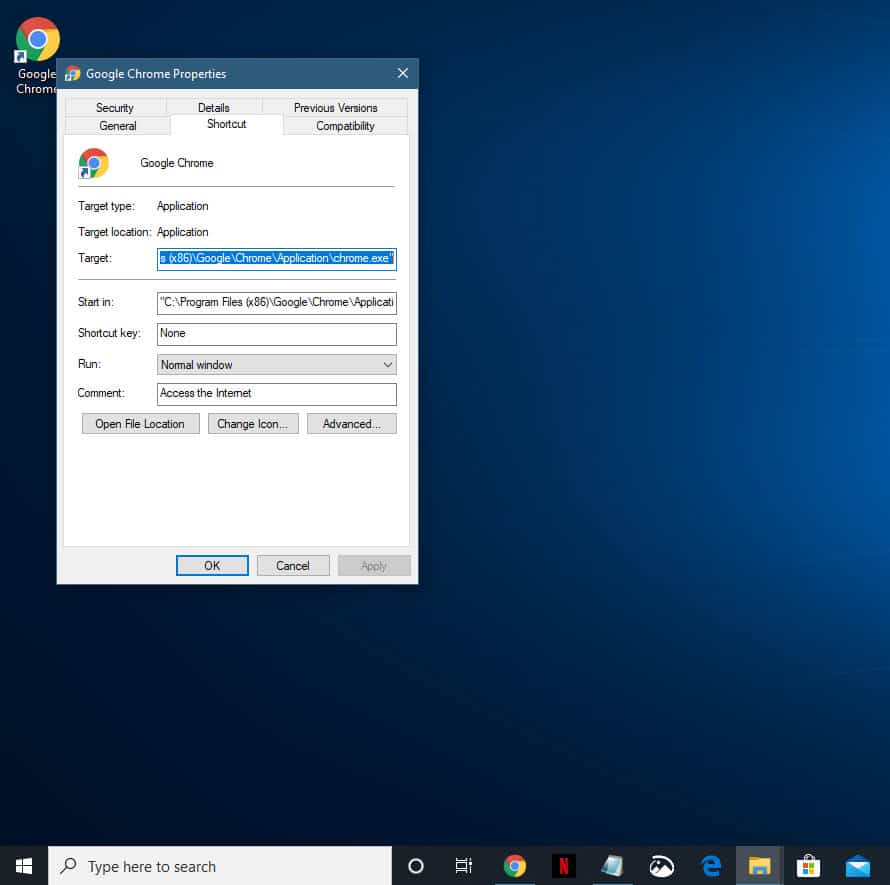Confirm with the OK button
Screen dimensions: 890x885
pyautogui.click(x=212, y=565)
